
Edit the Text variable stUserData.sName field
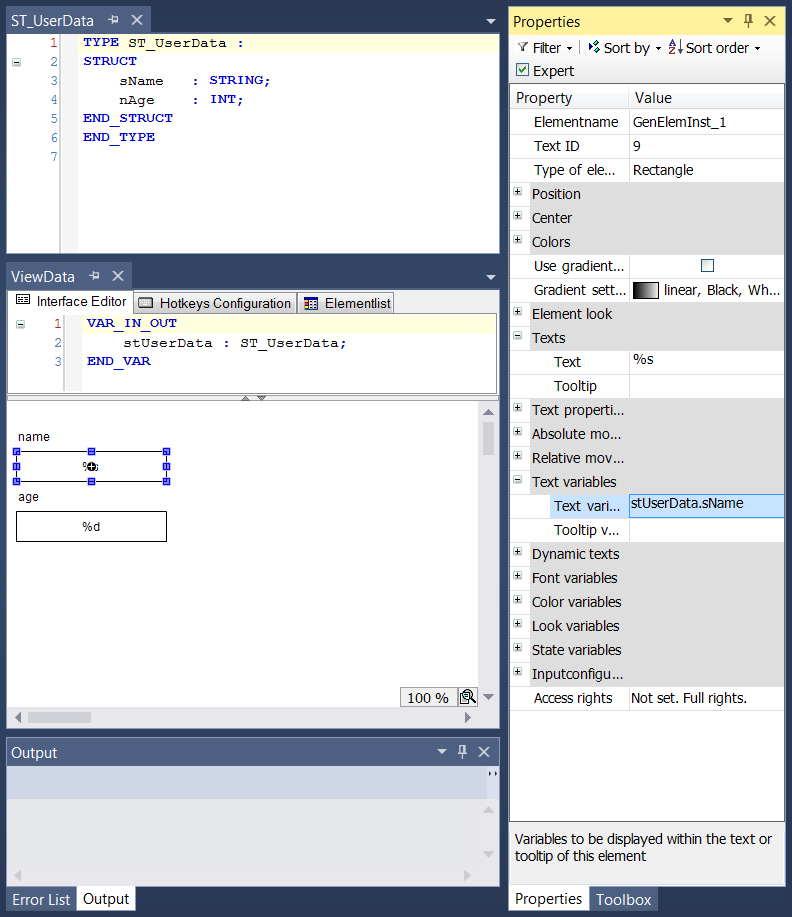coord(706,506)
